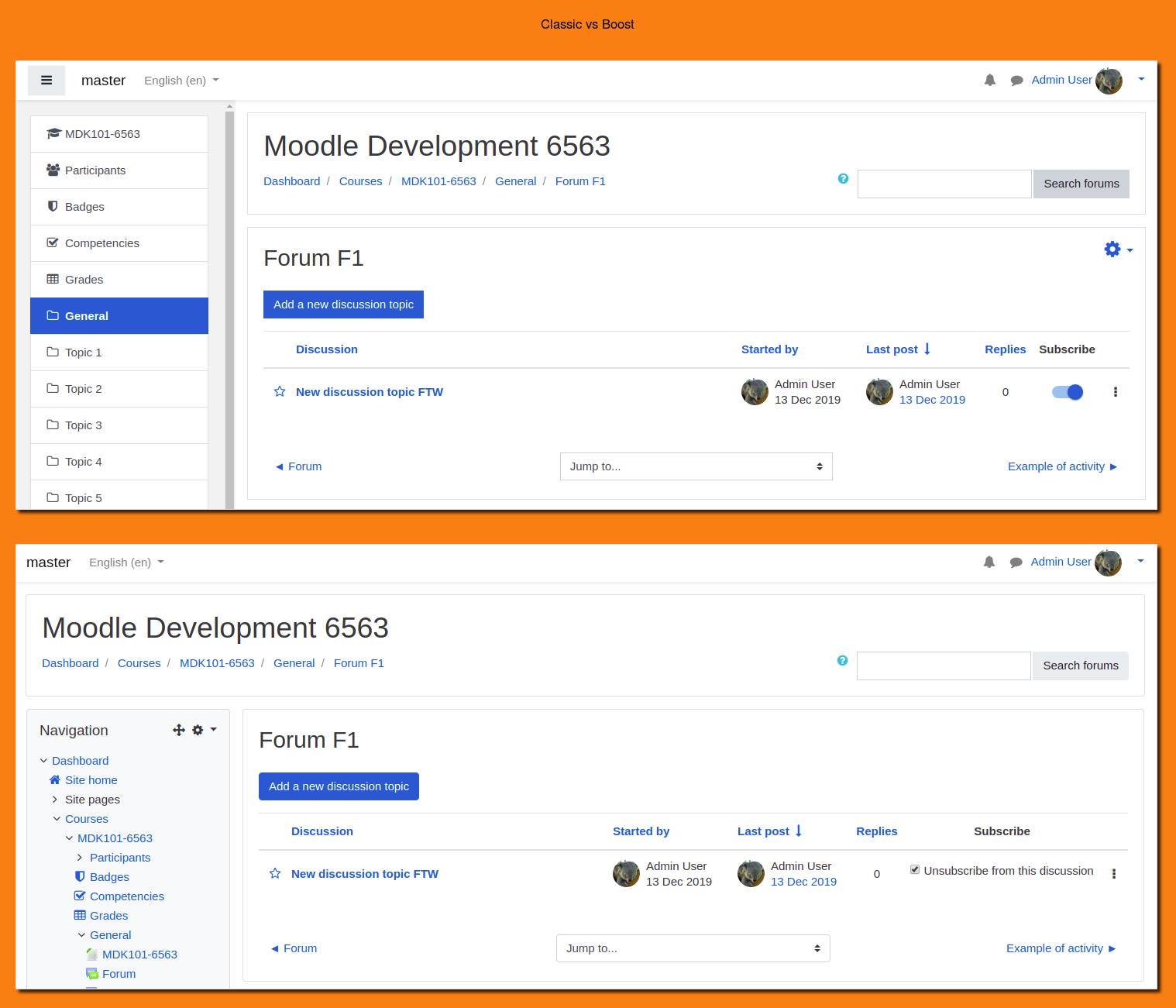
Task: Click 13 Dec 2019 last post link in Boost
Action: (x=932, y=400)
